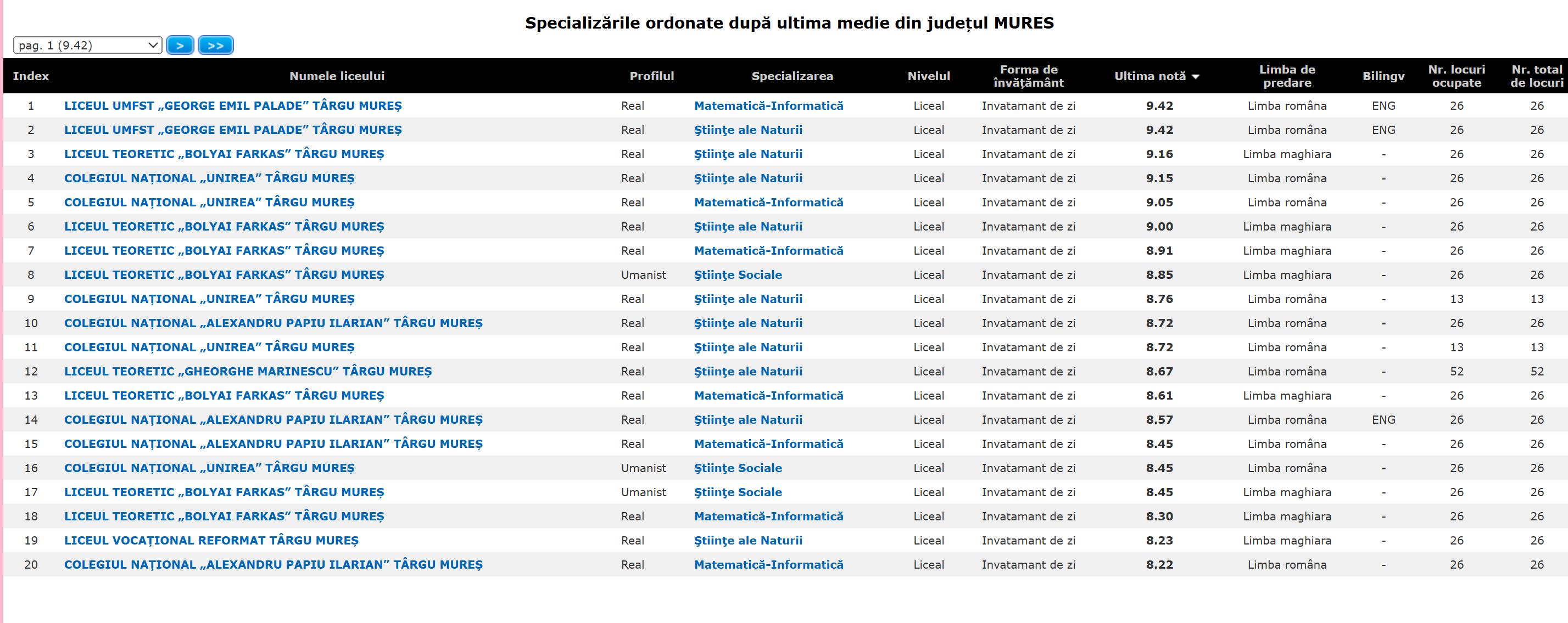Viewport: 1568px width, 623px height.
Task: Click the sort arrow beside Ultima notă
Action: [1196, 77]
